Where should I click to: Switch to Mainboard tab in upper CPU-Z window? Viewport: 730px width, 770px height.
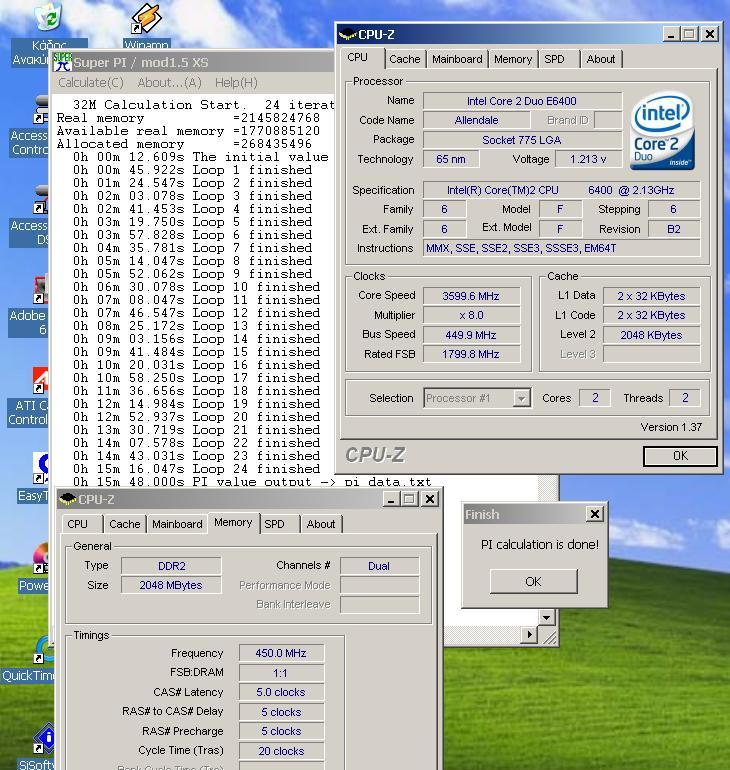tap(457, 59)
